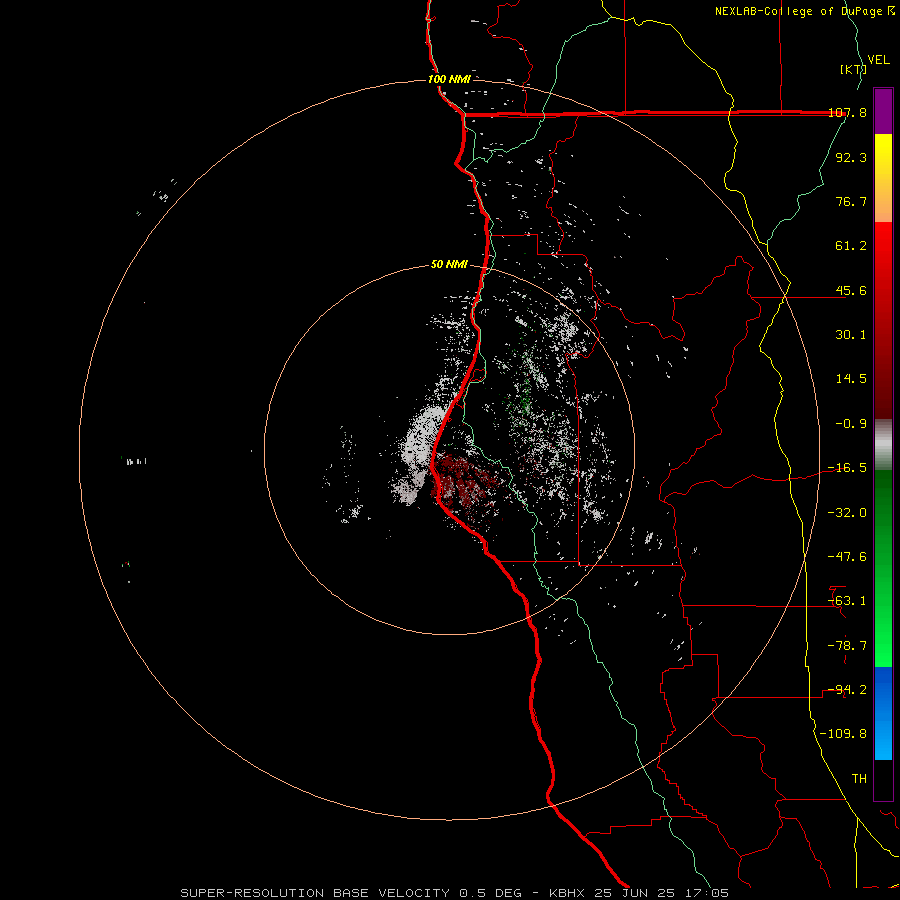
Task: Select the -94.2 scale value
Action: tap(848, 690)
